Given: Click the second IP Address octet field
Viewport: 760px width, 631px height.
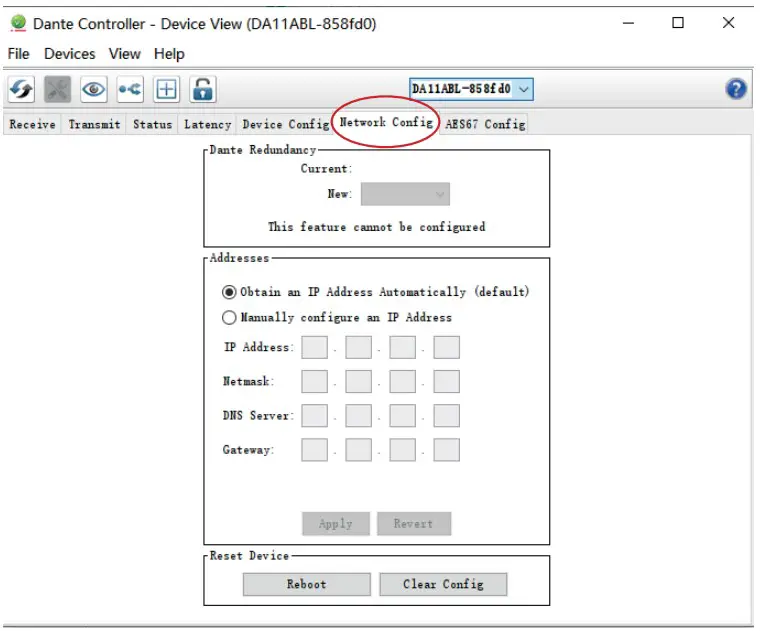Looking at the screenshot, I should pyautogui.click(x=358, y=347).
